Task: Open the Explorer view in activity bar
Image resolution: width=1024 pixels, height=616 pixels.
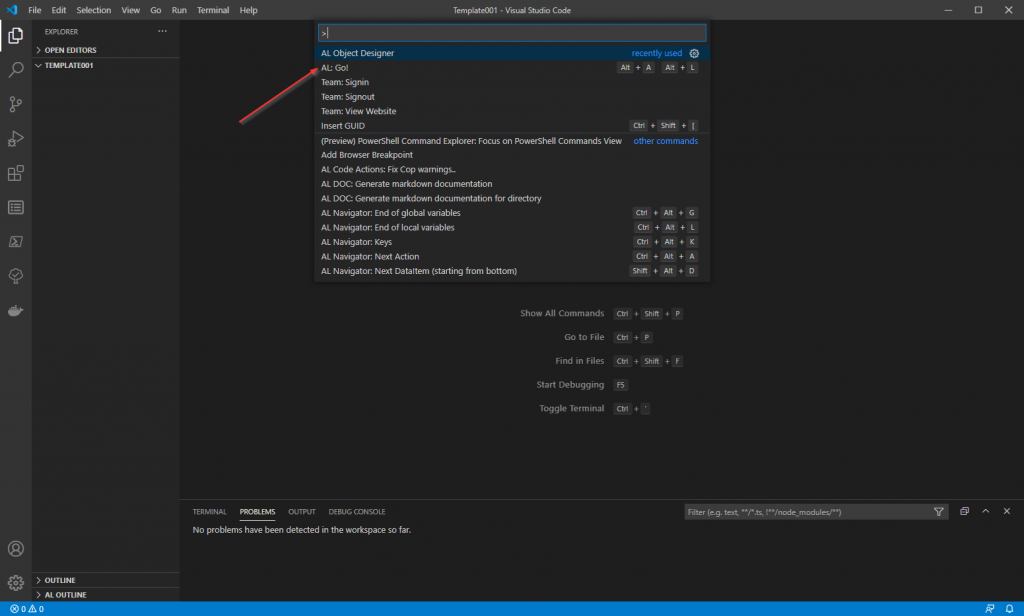Action: 16,35
